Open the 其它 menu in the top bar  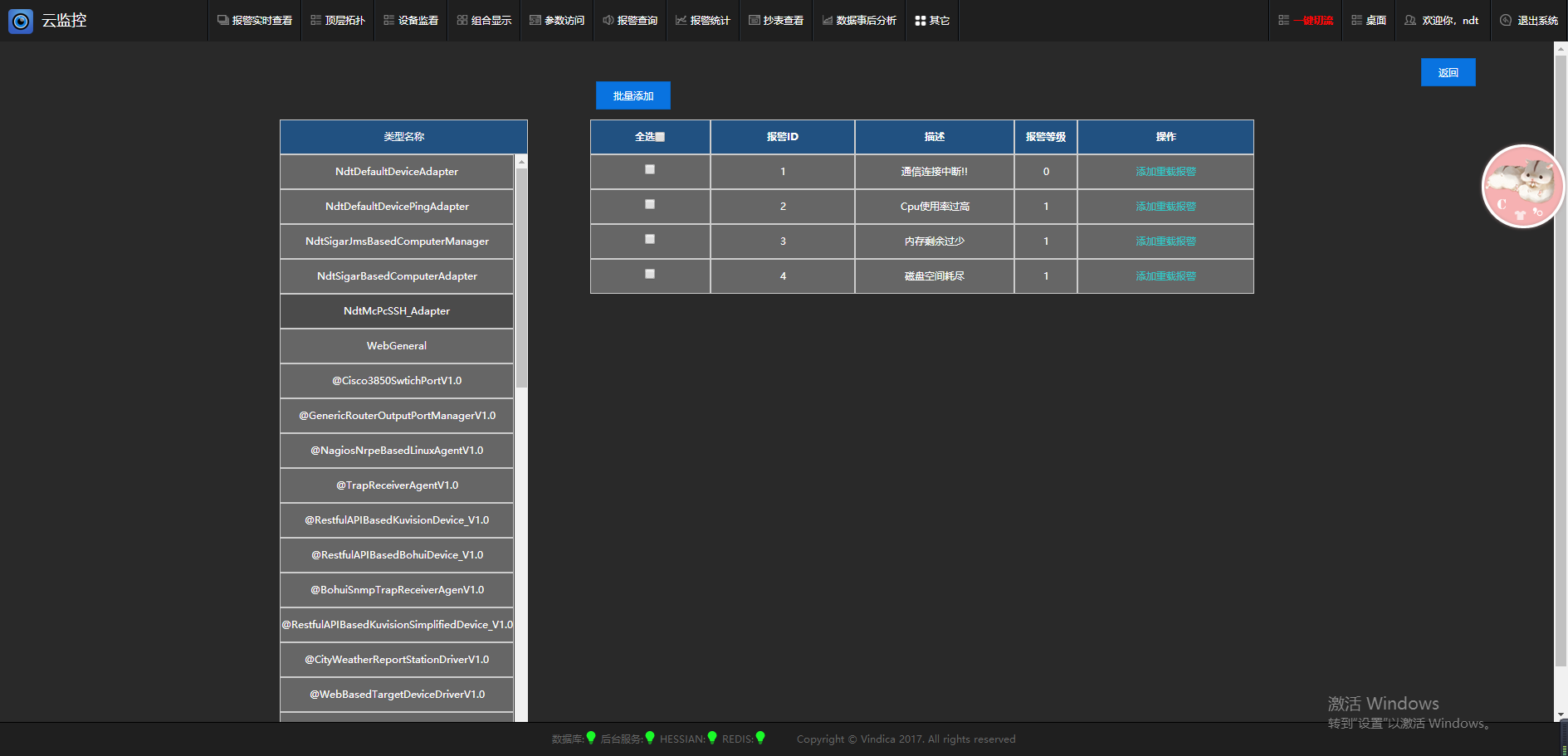932,21
